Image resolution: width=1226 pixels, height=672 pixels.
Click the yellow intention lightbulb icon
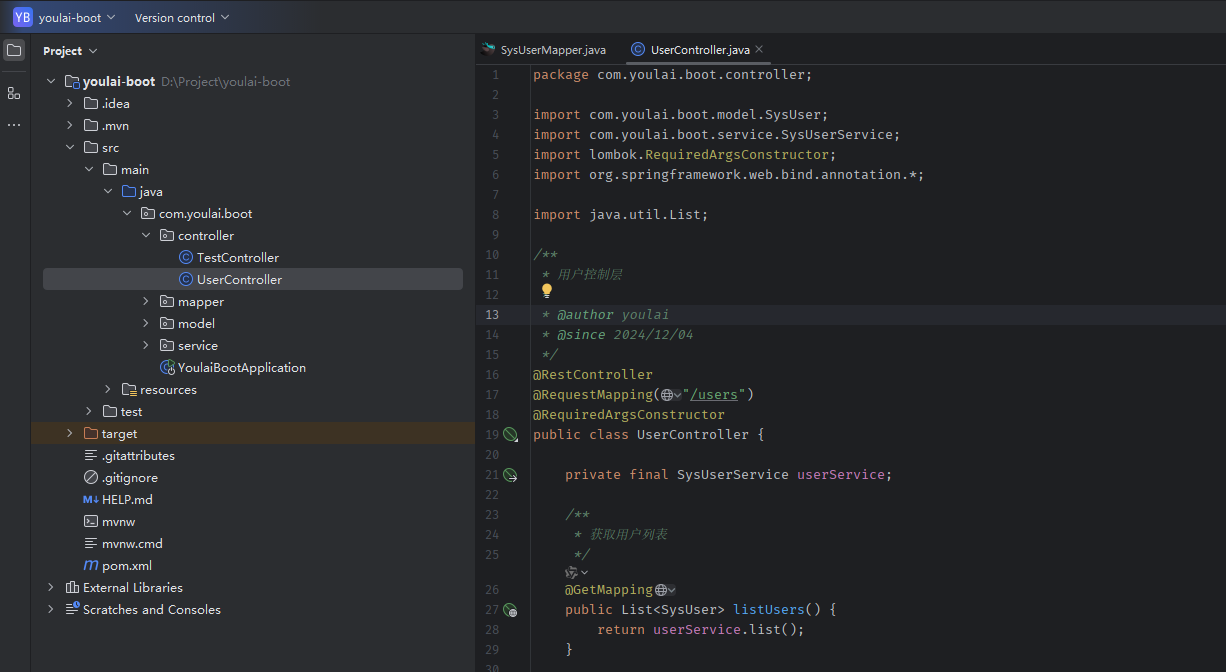(x=547, y=291)
